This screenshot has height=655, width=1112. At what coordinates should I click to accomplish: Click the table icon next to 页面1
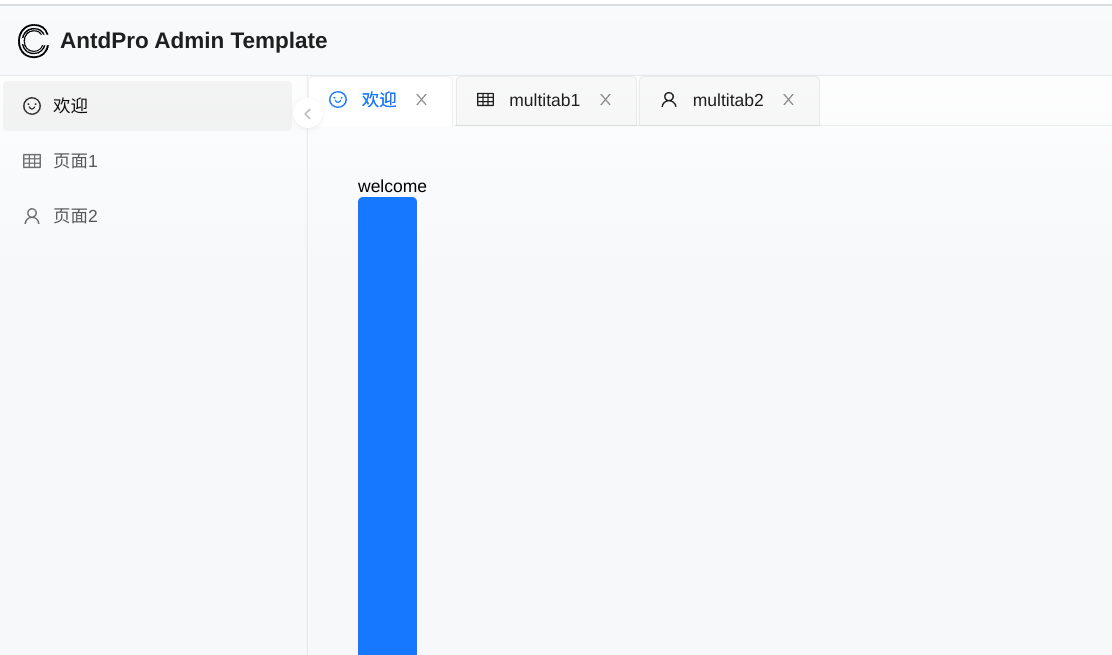point(31,160)
